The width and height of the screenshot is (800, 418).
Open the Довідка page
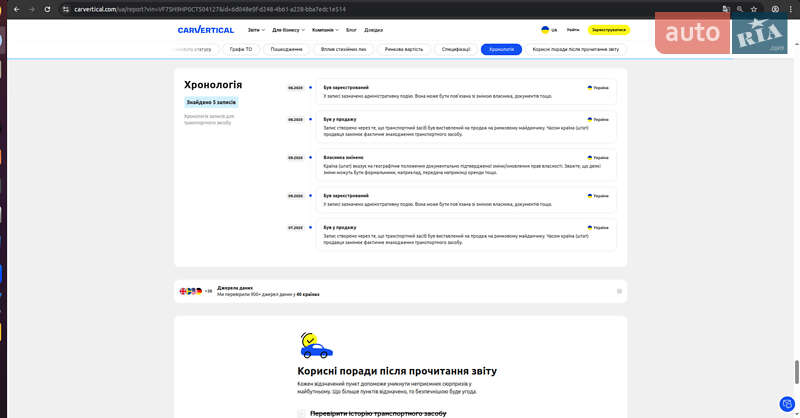(373, 31)
